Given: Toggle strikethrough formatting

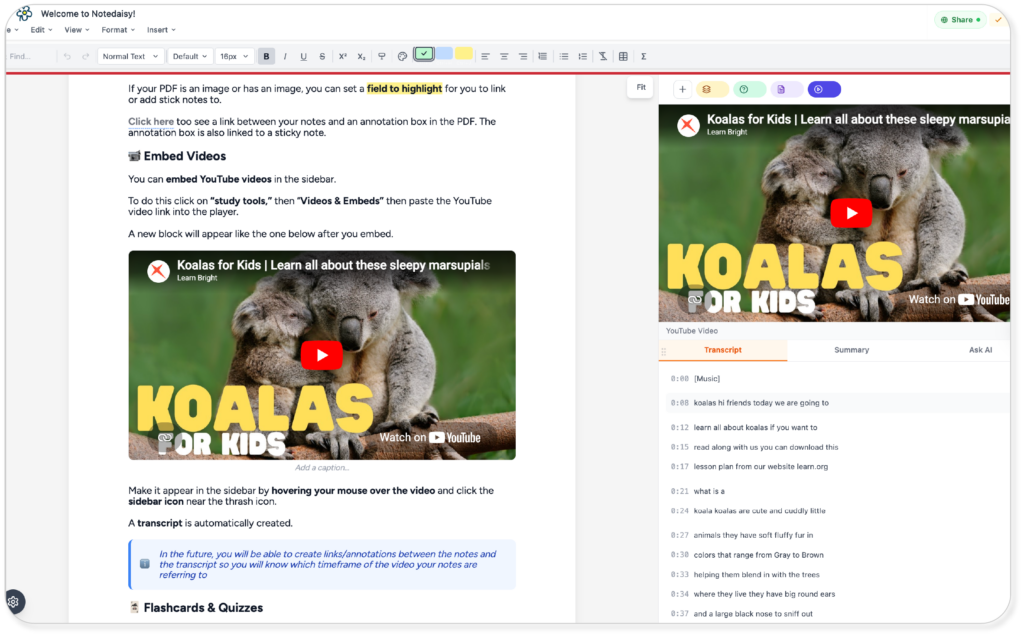Looking at the screenshot, I should pyautogui.click(x=322, y=57).
